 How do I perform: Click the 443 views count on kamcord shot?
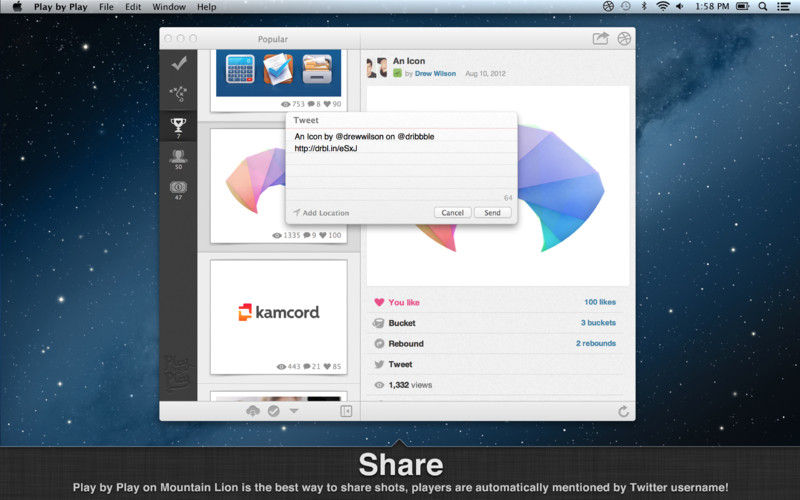(288, 366)
